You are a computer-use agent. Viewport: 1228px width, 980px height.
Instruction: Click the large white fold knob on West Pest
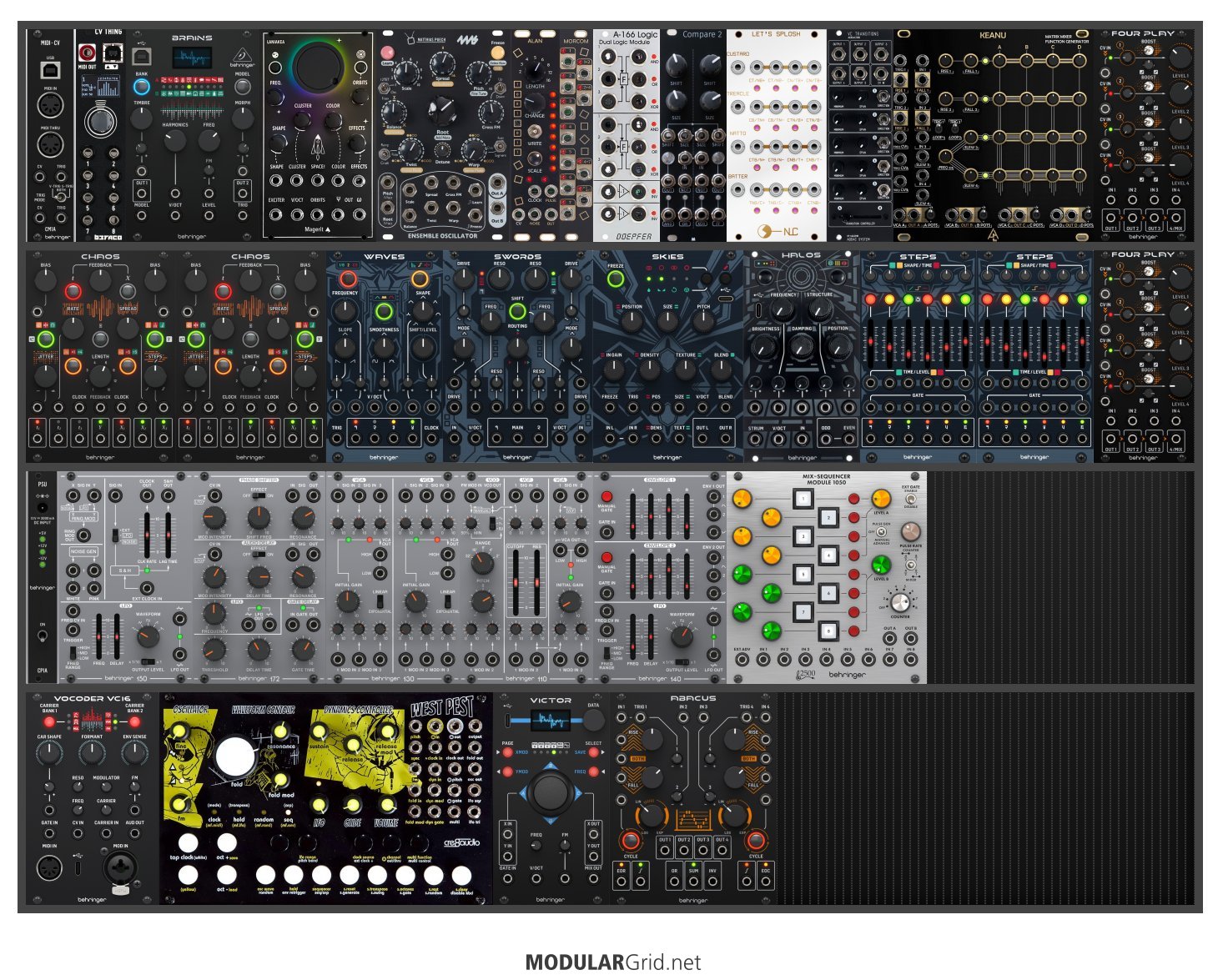235,757
